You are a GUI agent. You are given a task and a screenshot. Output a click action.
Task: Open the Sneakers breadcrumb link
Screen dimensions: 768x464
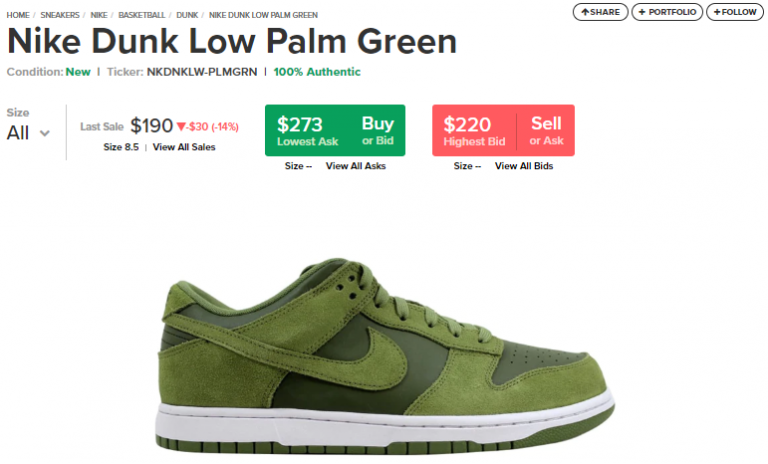tap(60, 15)
